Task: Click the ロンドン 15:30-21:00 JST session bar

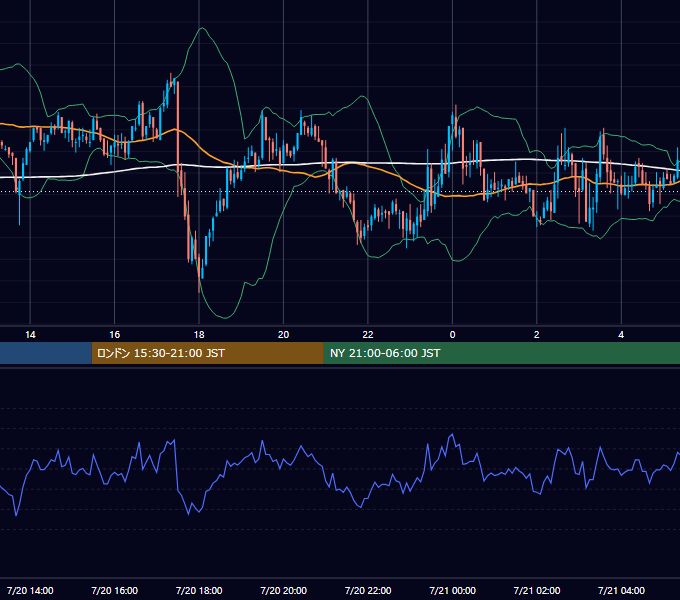Action: 208,353
